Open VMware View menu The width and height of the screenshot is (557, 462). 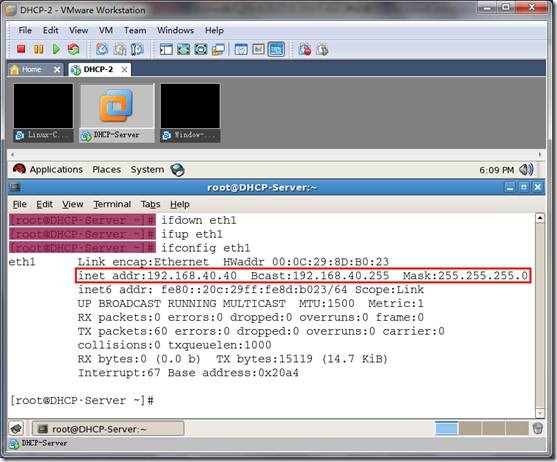pos(79,31)
